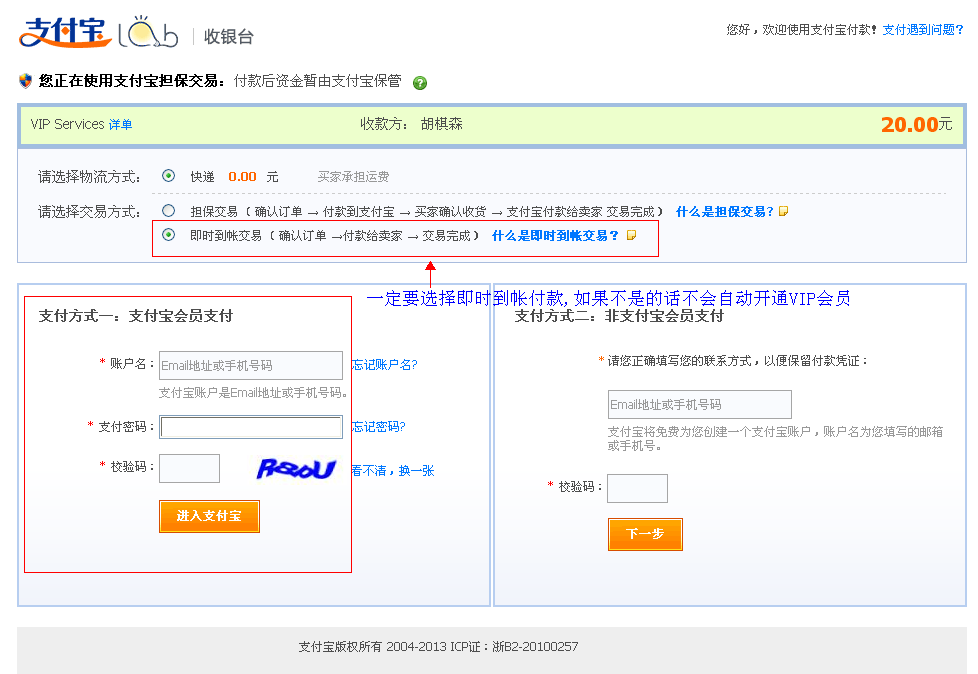Click the note icon after 什么是担保交易

pos(783,211)
